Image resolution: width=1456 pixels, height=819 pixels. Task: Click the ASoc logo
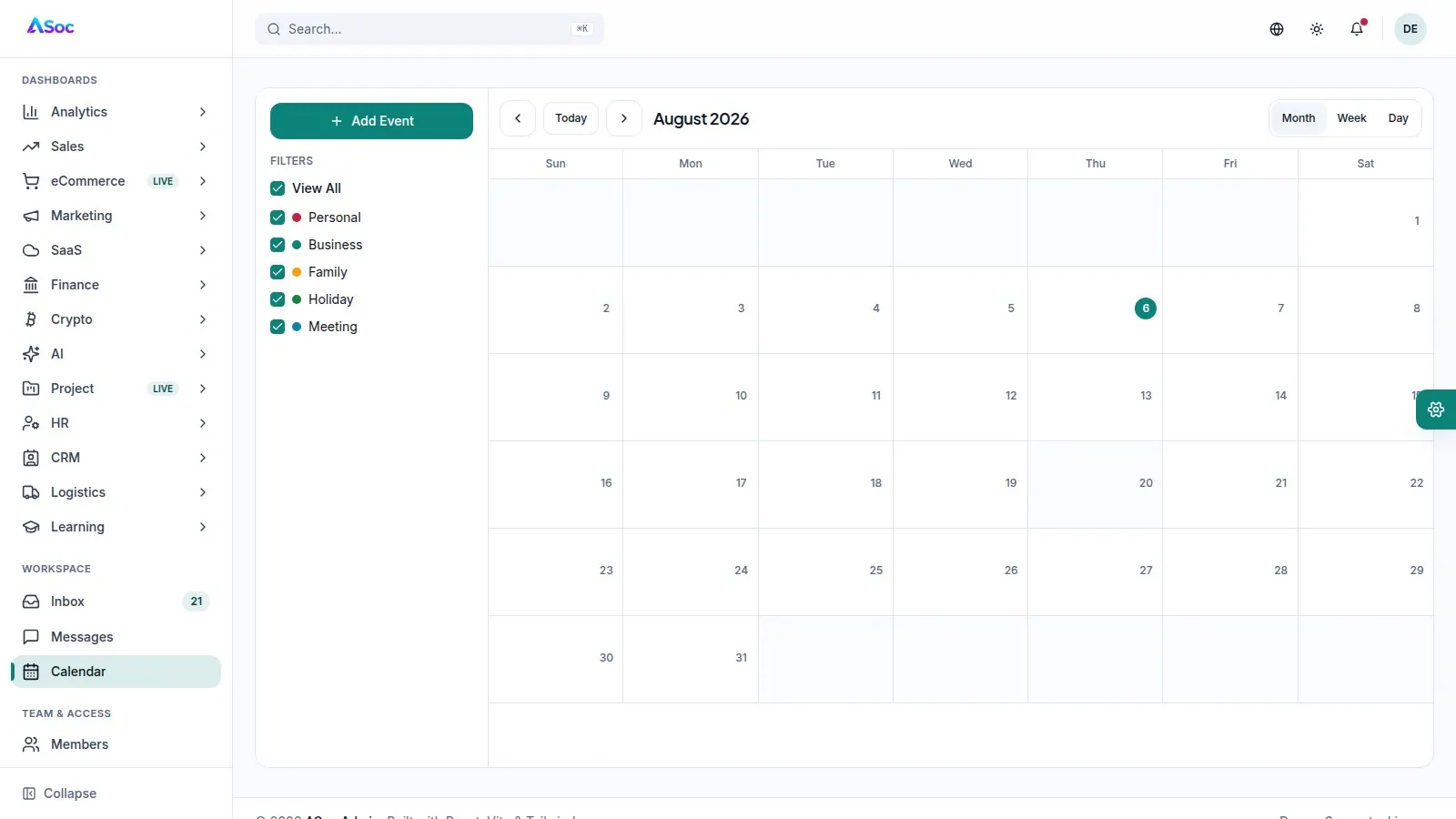pyautogui.click(x=51, y=26)
